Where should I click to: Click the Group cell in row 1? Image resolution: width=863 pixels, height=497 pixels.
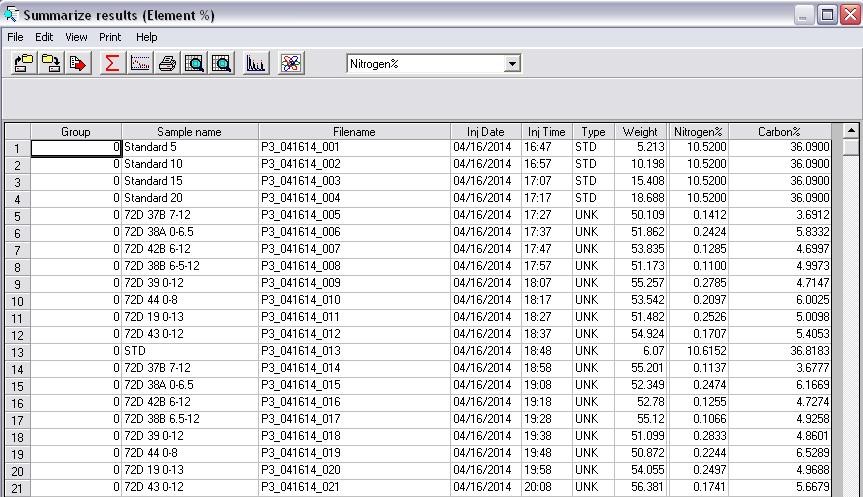[x=76, y=148]
